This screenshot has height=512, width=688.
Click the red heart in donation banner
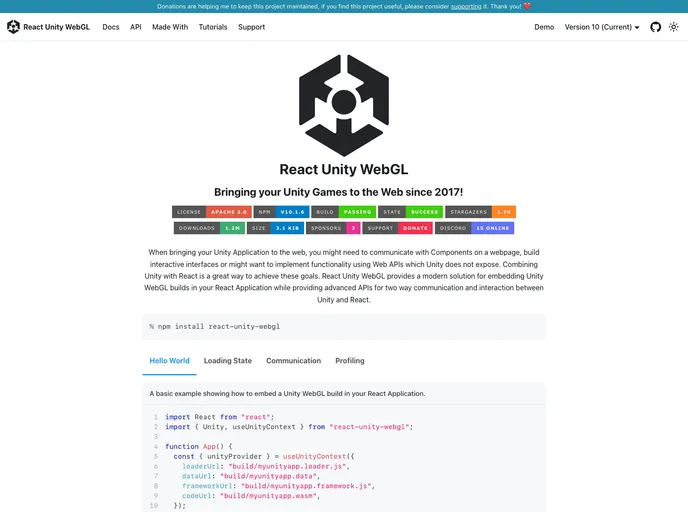527,6
